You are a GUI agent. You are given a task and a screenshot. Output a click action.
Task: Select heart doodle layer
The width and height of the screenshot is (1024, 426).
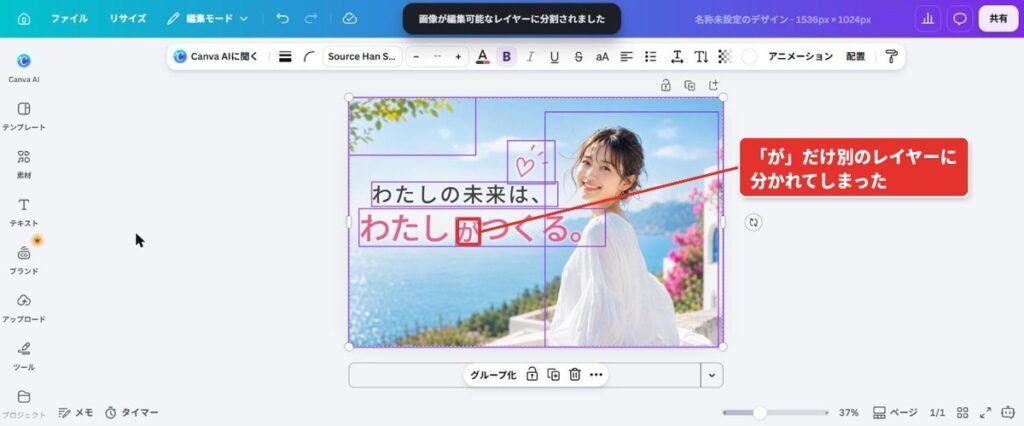point(531,161)
